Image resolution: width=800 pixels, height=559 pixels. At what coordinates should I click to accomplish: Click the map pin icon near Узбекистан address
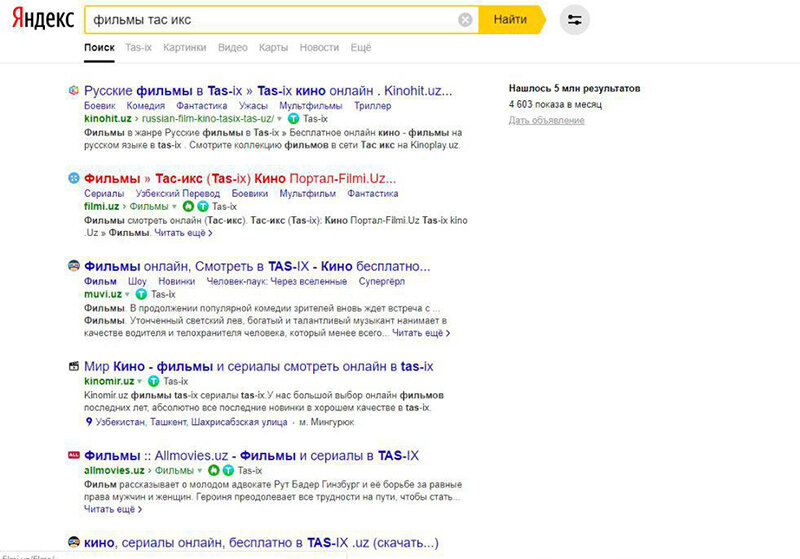pyautogui.click(x=89, y=422)
